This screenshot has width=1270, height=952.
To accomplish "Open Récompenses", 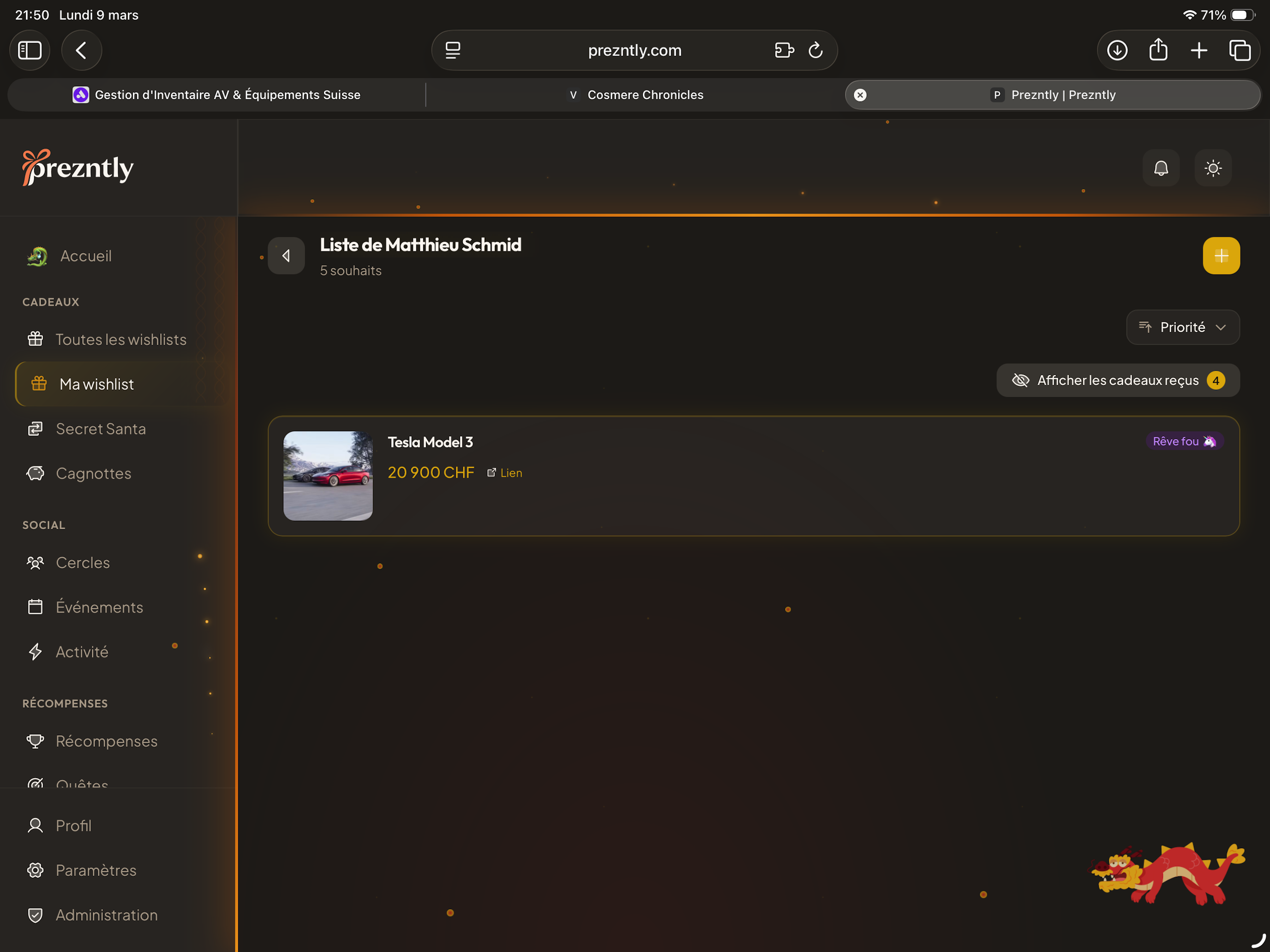I will coord(118,741).
